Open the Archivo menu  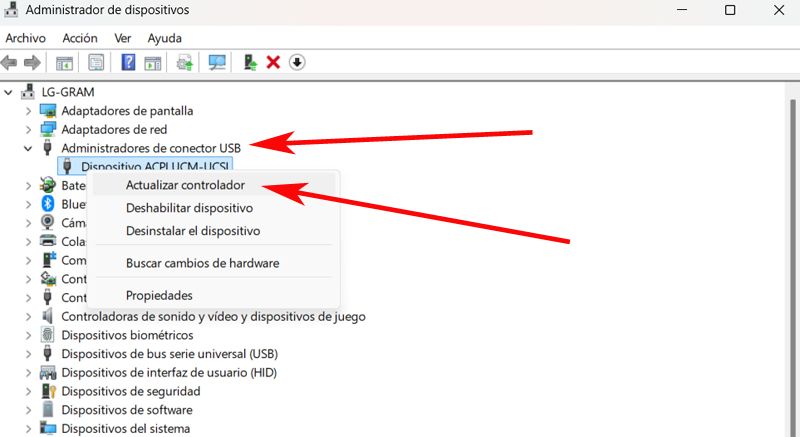point(26,38)
